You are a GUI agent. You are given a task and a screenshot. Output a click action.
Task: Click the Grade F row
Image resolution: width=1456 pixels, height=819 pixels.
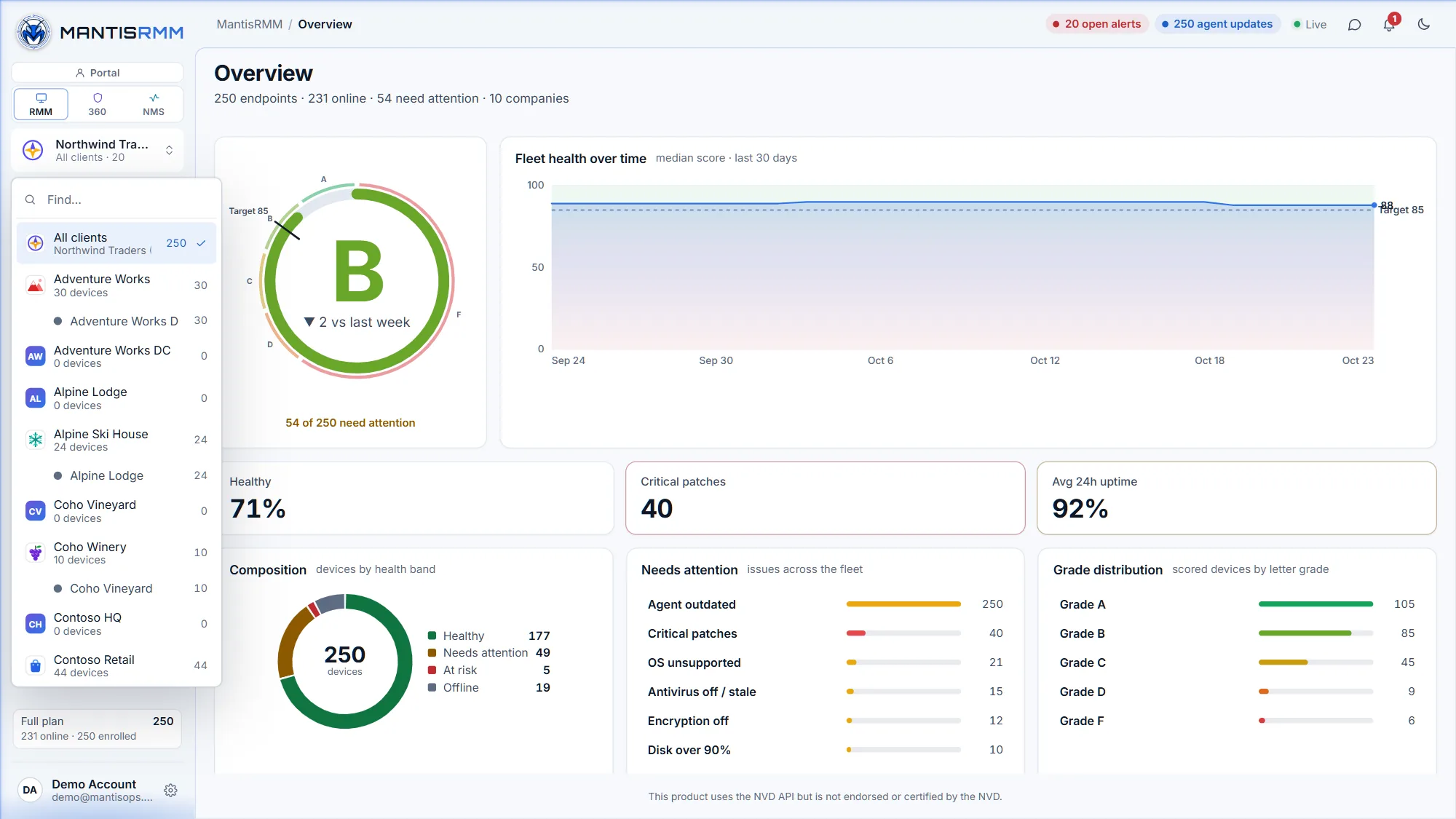tap(1236, 721)
